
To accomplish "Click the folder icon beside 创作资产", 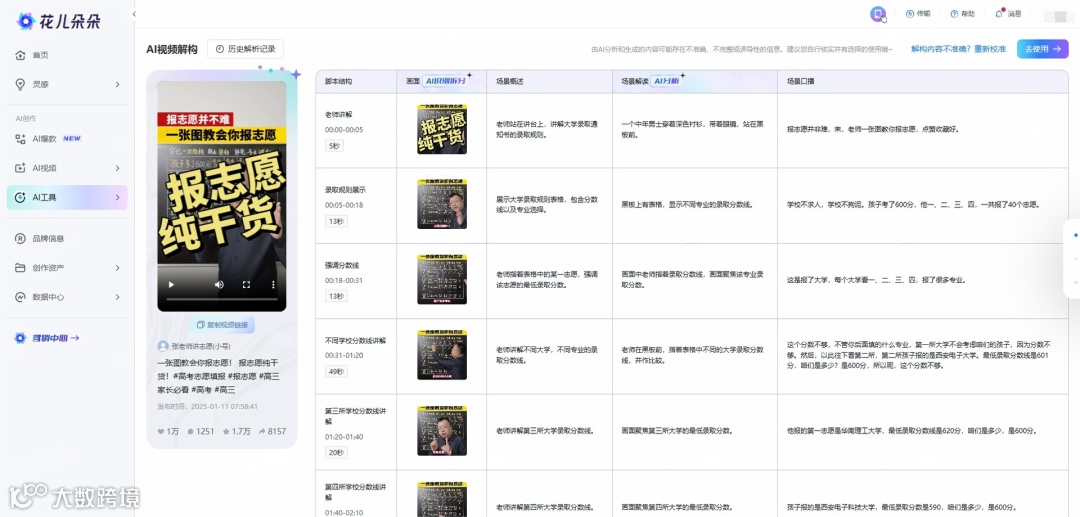I will pyautogui.click(x=20, y=268).
